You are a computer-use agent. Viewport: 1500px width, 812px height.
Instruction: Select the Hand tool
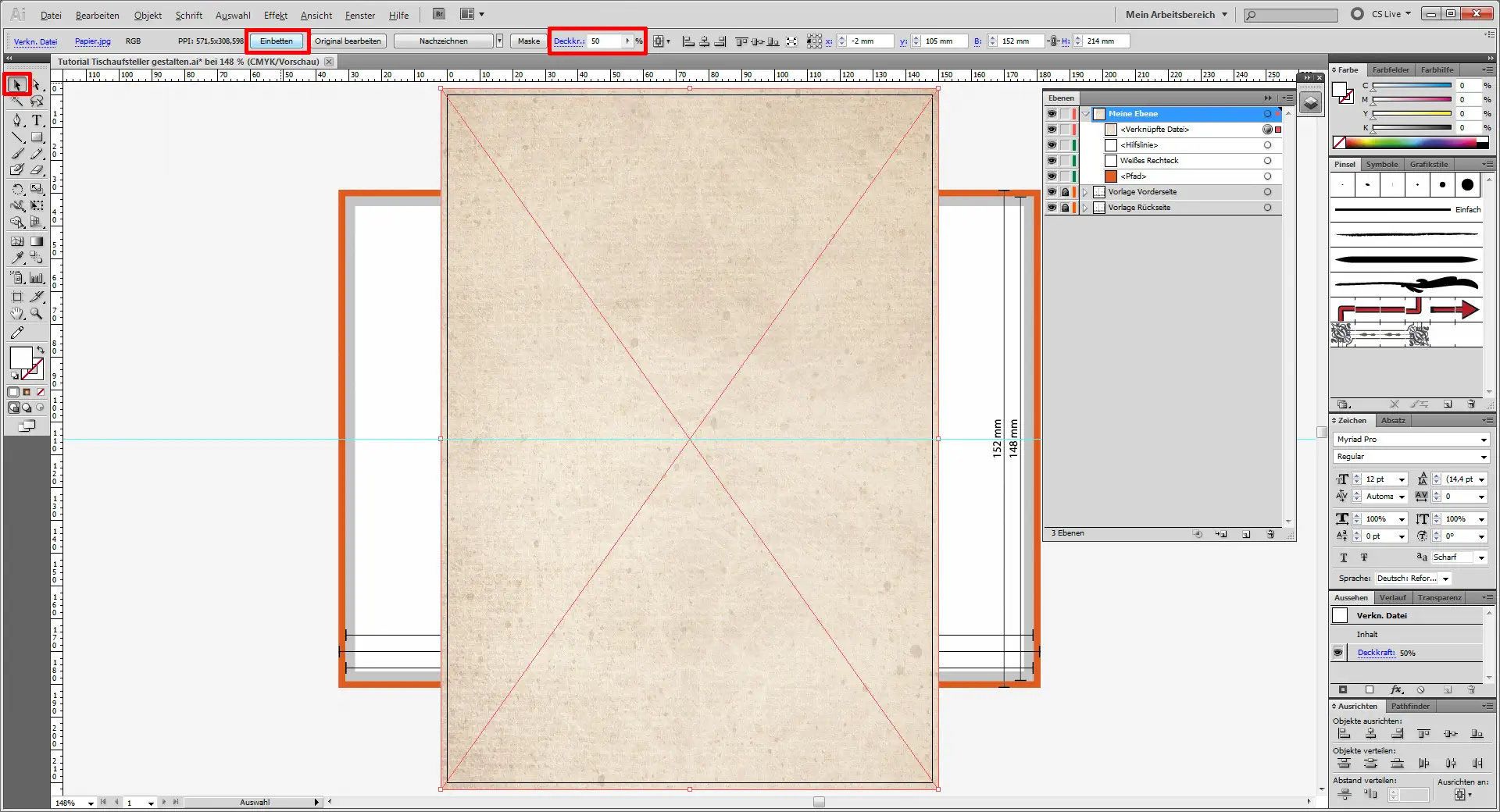click(17, 314)
